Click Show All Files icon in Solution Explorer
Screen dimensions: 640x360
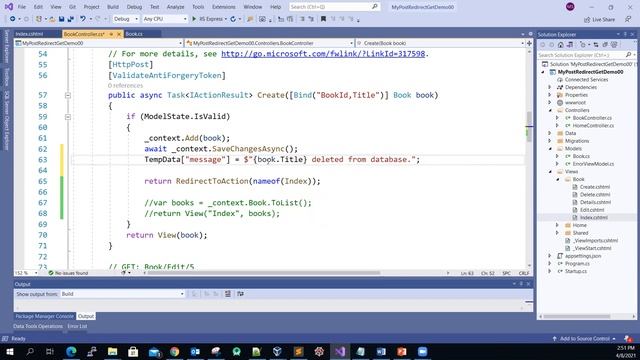614,45
